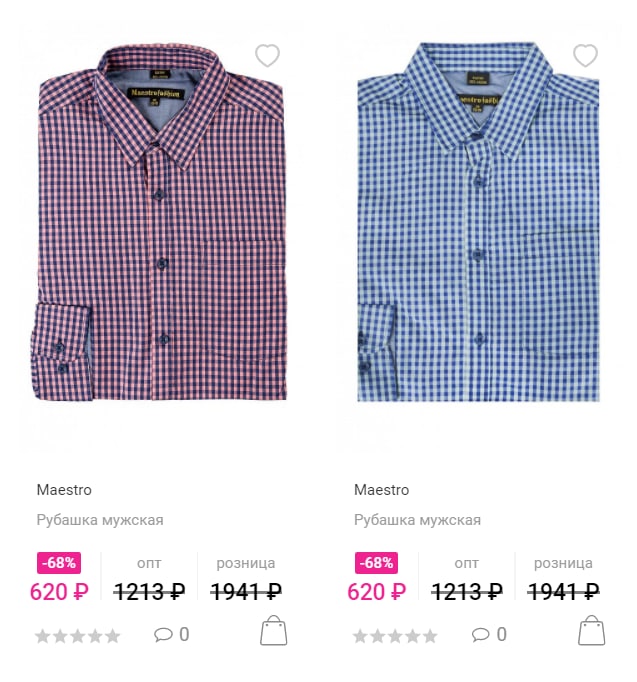
Task: Open the Maestro brand link under the pink shirt
Action: 64,490
